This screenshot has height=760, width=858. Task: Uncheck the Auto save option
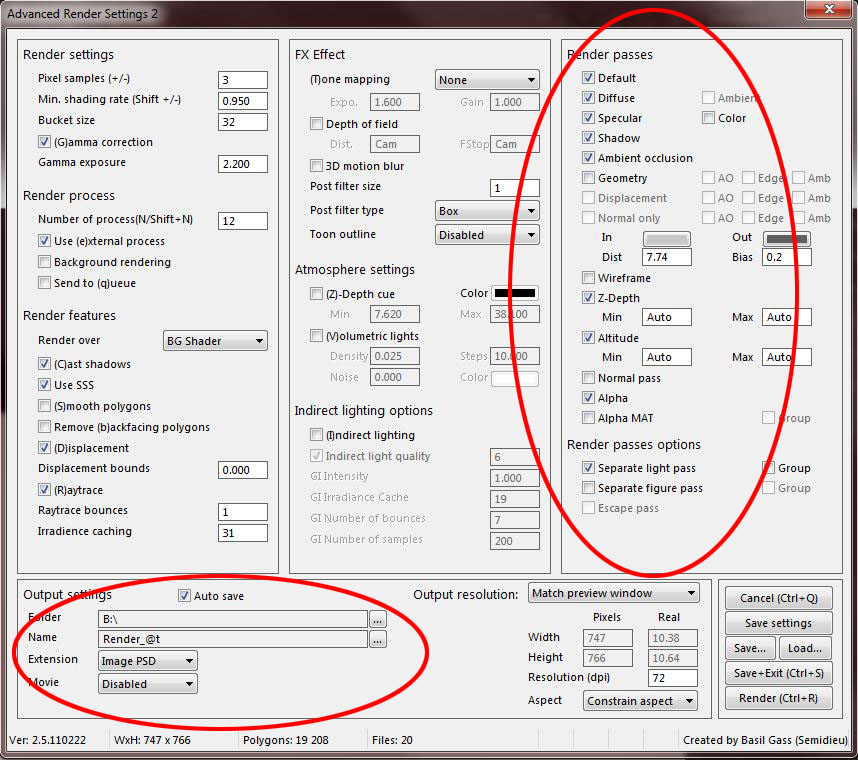click(x=184, y=596)
